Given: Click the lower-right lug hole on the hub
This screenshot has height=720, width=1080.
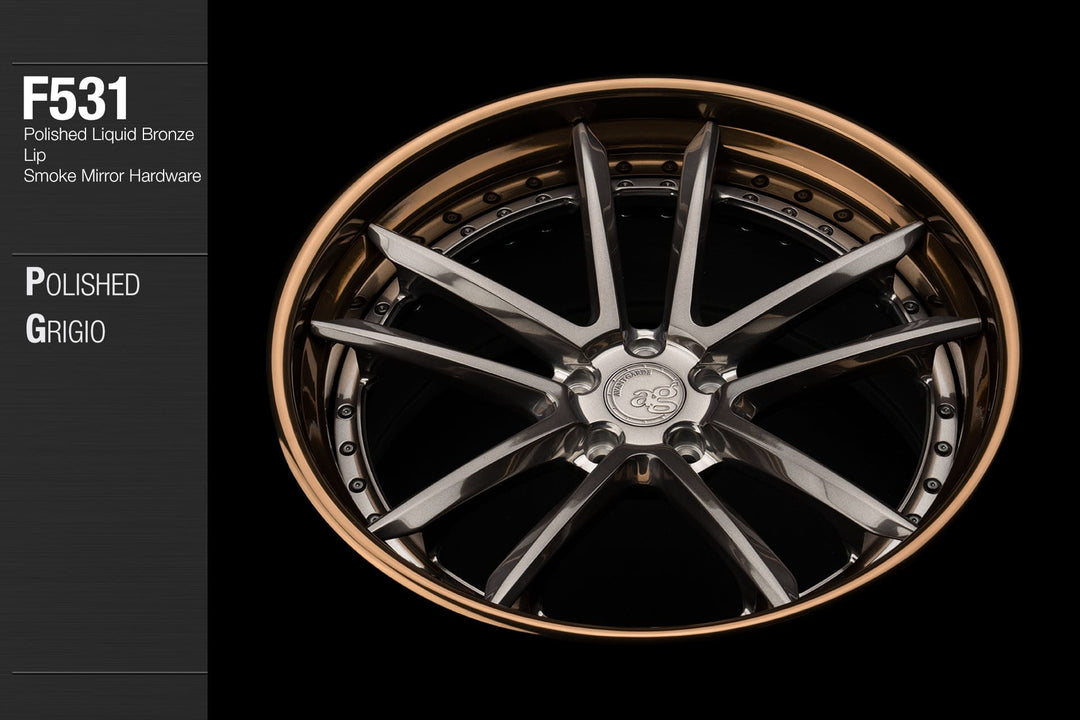Looking at the screenshot, I should click(686, 439).
